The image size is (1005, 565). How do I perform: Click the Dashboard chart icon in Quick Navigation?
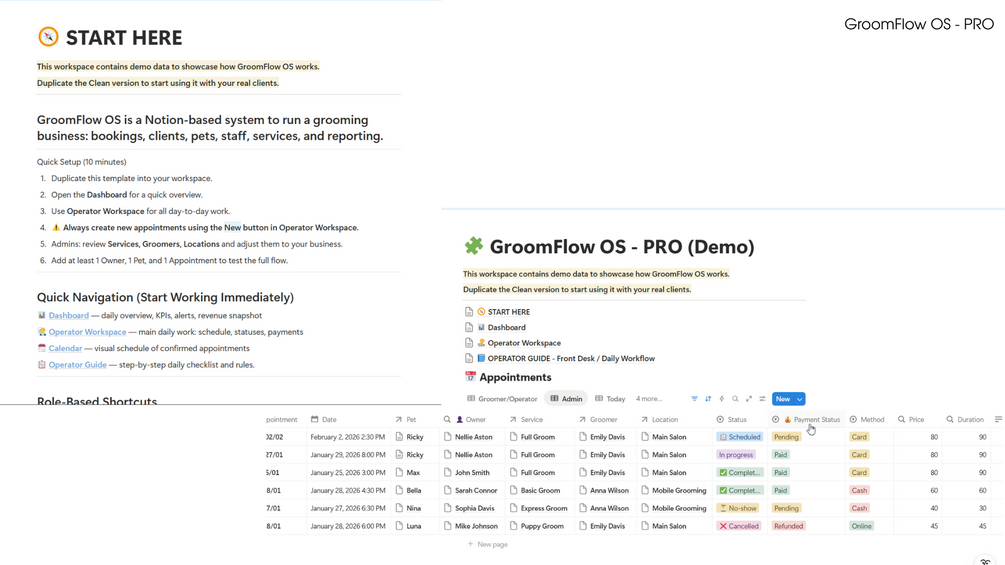coord(42,315)
